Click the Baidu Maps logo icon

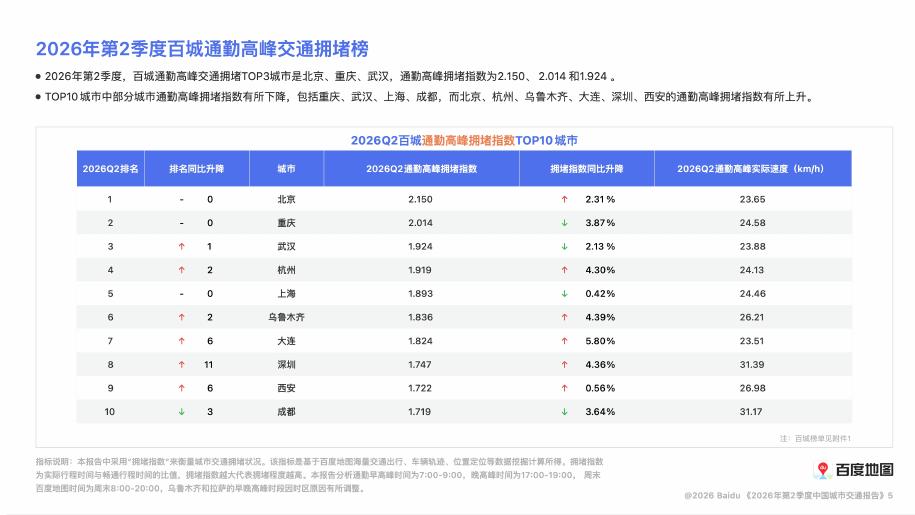point(823,470)
